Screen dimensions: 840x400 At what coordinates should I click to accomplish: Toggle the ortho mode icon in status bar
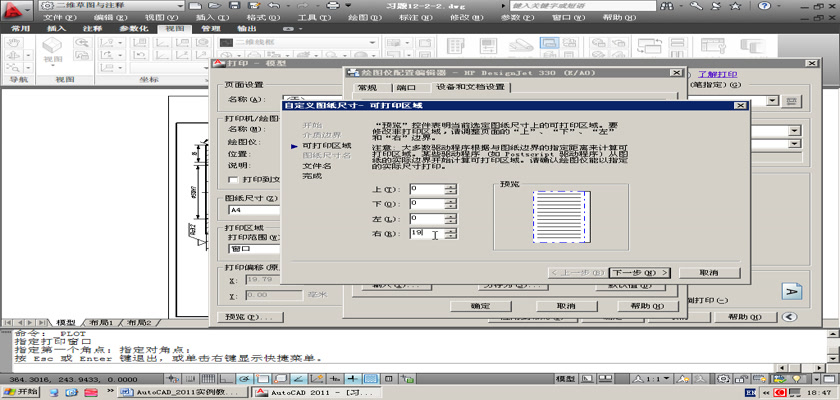pyautogui.click(x=227, y=379)
